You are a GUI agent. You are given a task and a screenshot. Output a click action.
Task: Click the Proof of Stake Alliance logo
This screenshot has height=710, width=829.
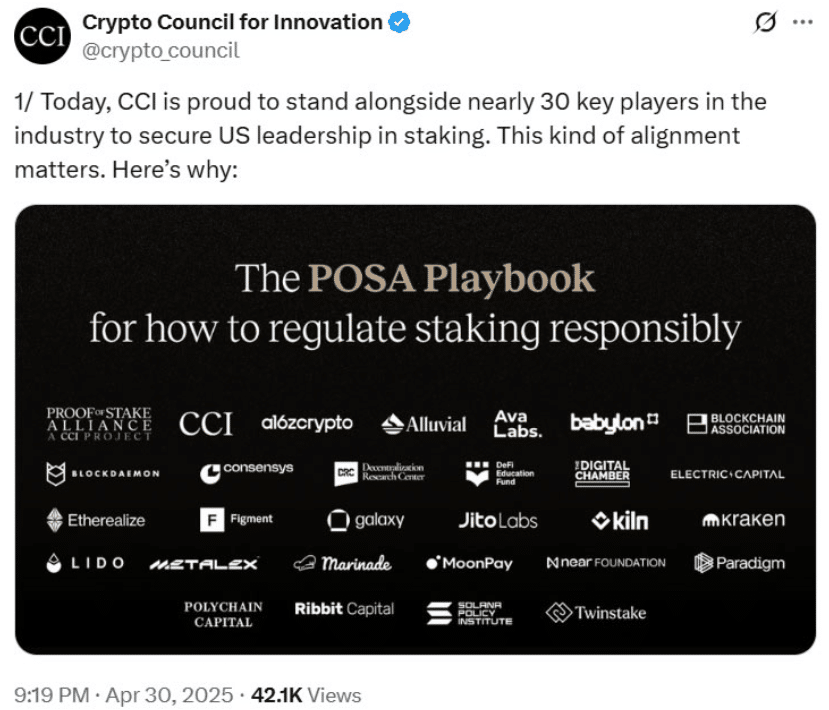click(x=99, y=424)
